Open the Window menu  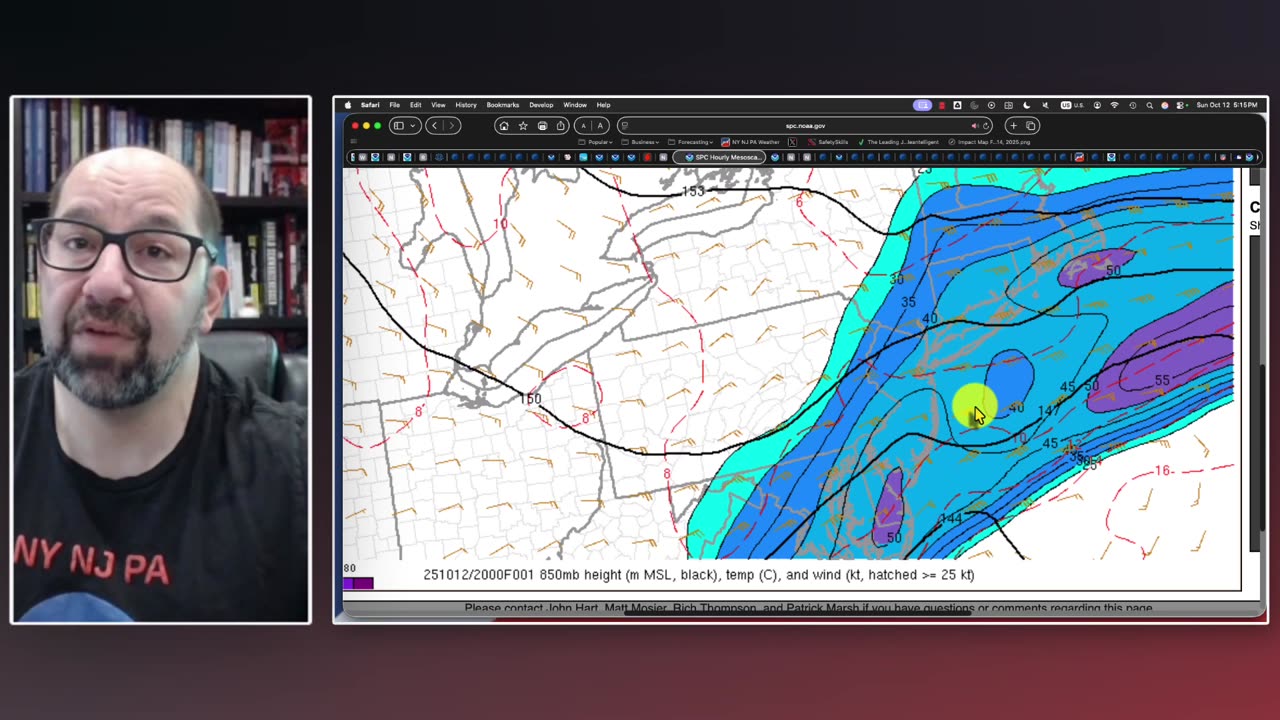(x=575, y=105)
